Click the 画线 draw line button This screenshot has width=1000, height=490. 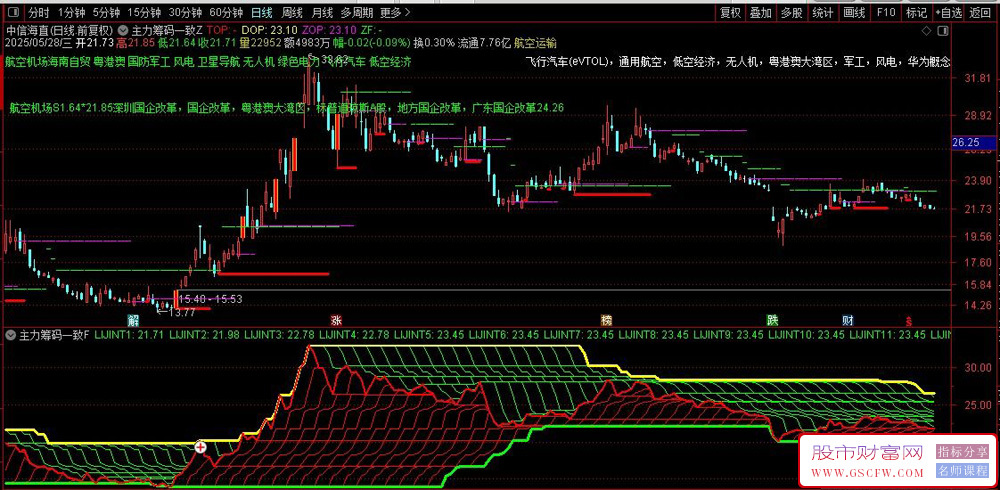(x=854, y=12)
